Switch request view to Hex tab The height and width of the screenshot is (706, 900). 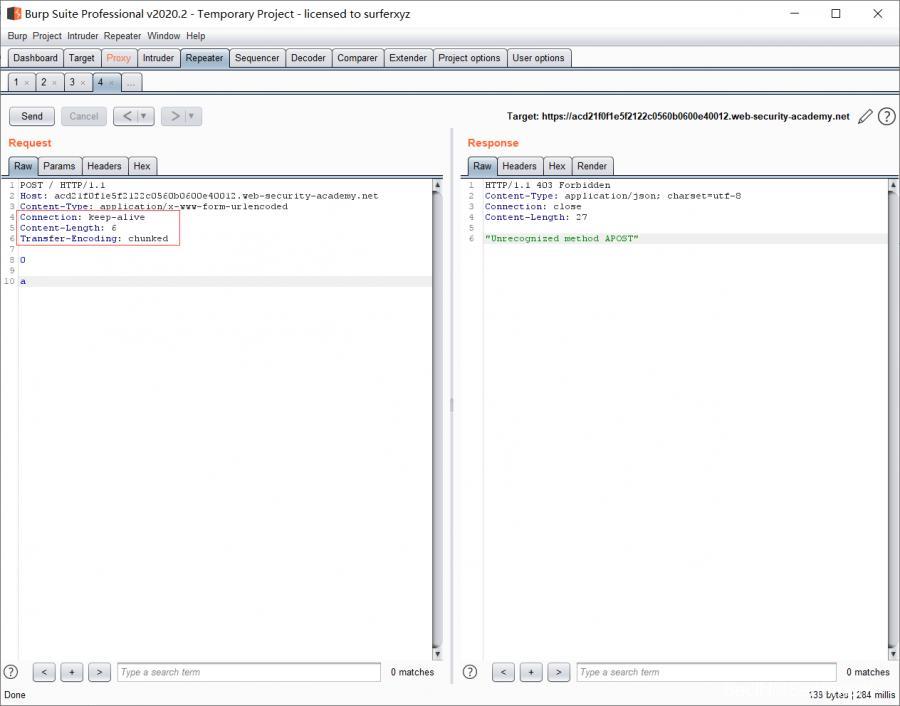142,166
